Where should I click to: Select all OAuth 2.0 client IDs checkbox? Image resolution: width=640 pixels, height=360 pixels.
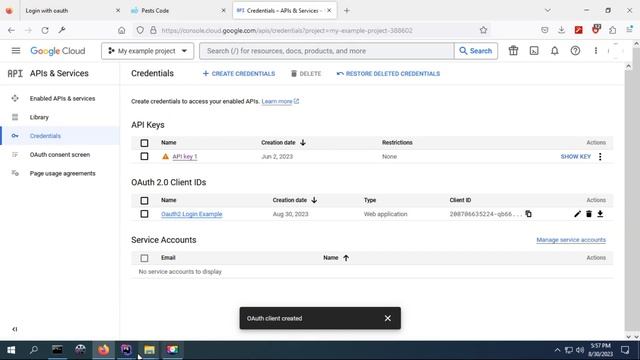[x=144, y=200]
